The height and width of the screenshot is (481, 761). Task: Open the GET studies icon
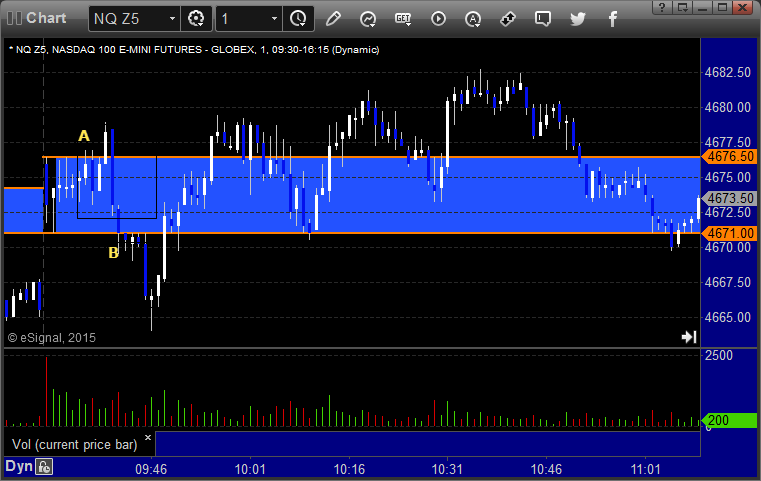pyautogui.click(x=403, y=19)
